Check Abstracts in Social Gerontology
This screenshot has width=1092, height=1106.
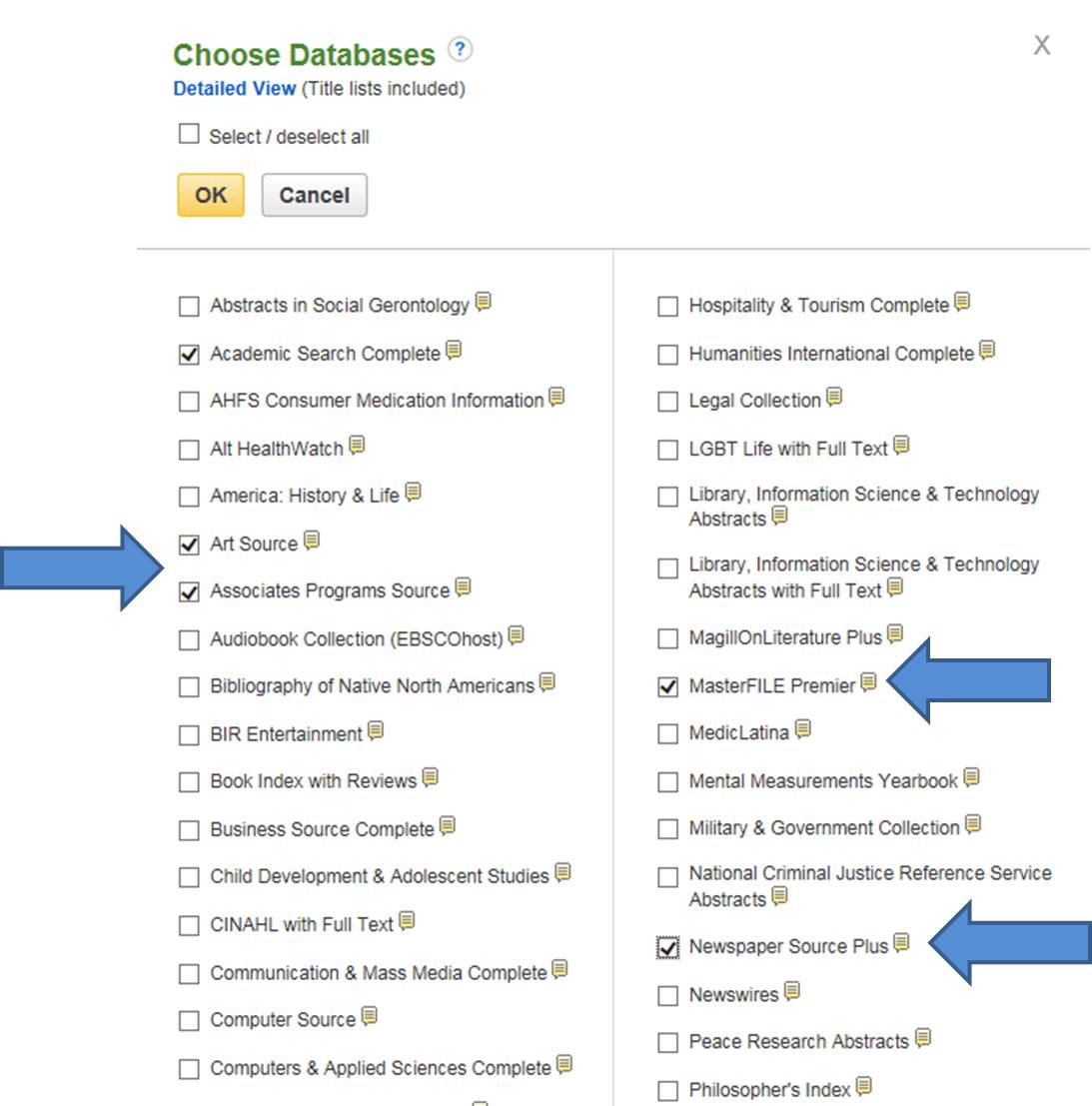[x=189, y=306]
